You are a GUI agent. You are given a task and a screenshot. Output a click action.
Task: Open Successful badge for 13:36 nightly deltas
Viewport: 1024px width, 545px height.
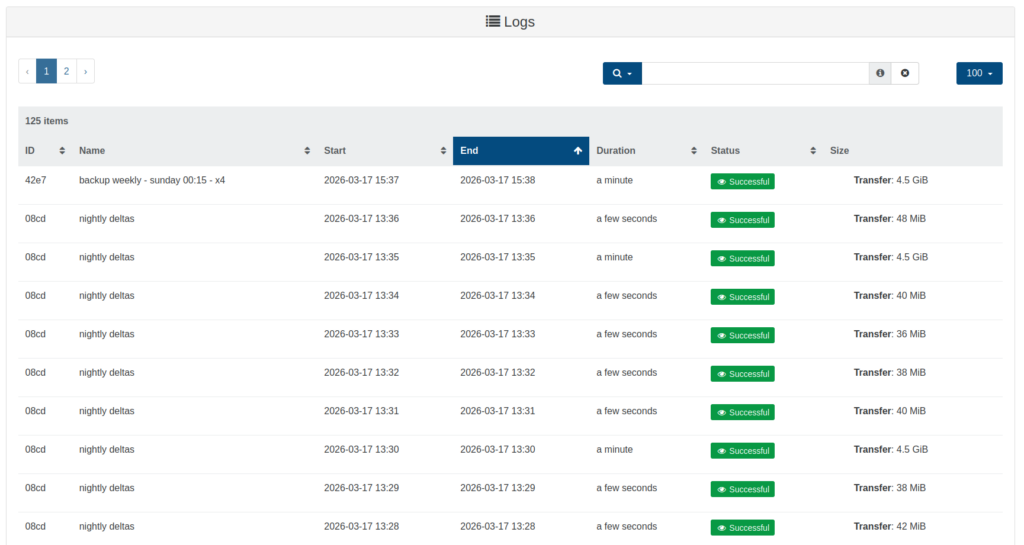click(x=742, y=220)
